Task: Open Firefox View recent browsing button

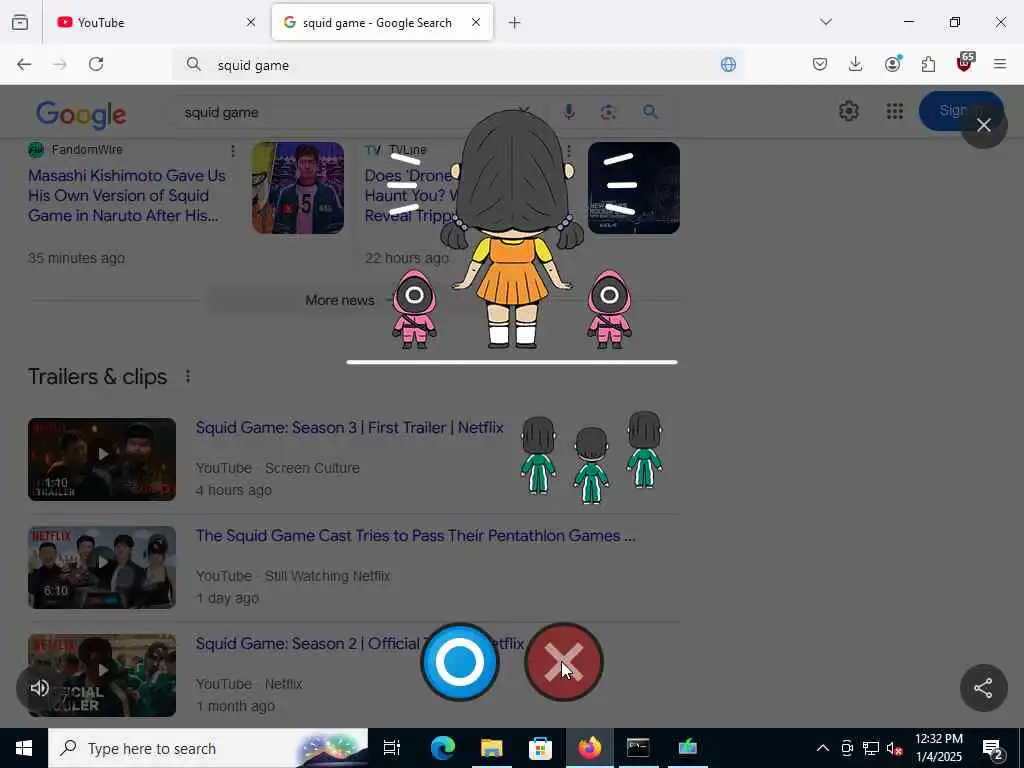Action: point(20,23)
